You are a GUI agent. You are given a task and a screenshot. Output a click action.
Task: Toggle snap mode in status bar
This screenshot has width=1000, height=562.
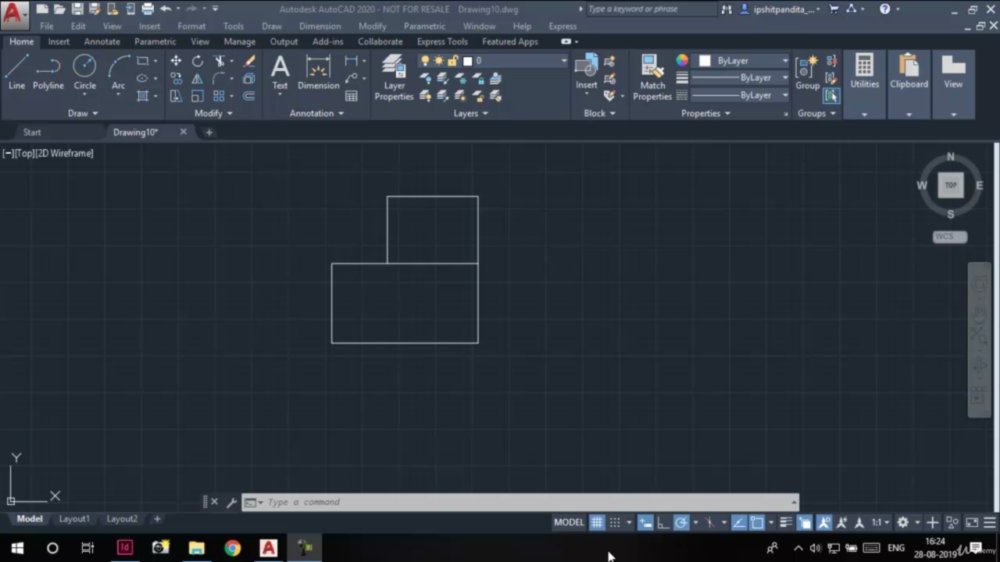615,522
